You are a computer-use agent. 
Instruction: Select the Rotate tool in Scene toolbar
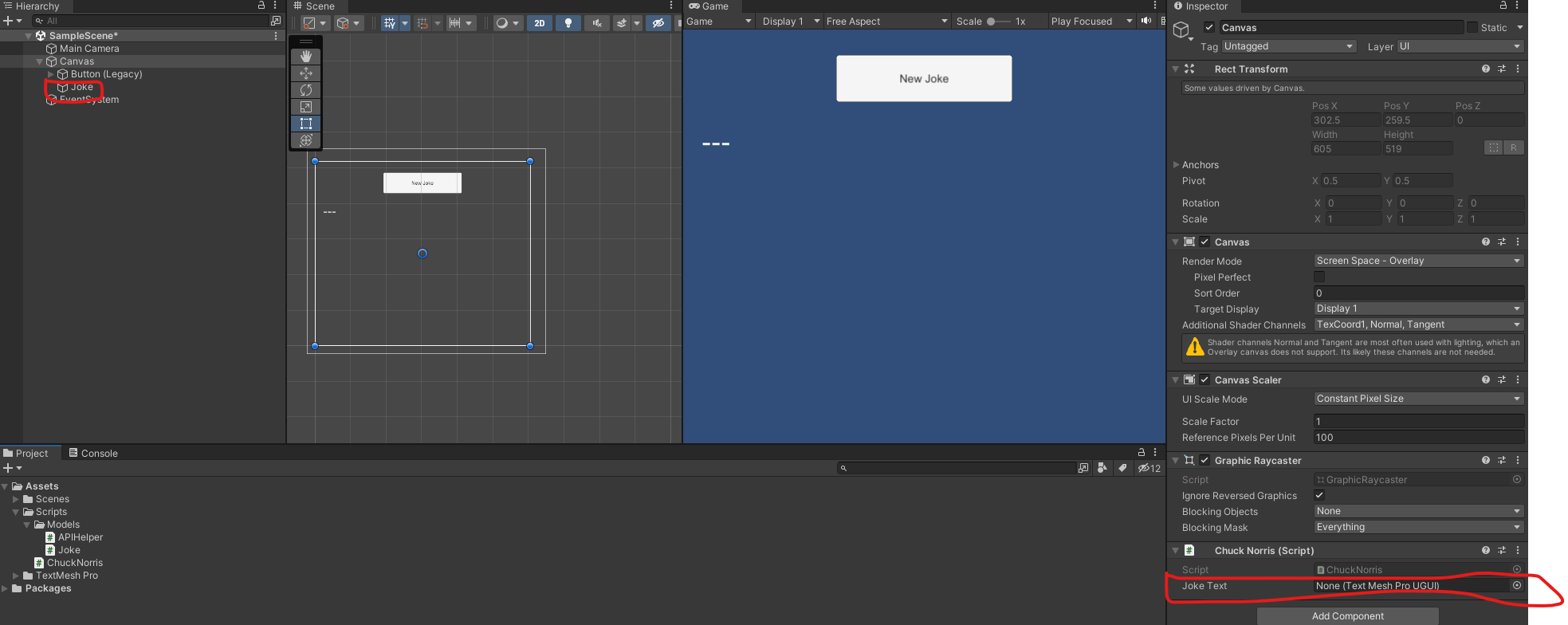click(x=306, y=90)
